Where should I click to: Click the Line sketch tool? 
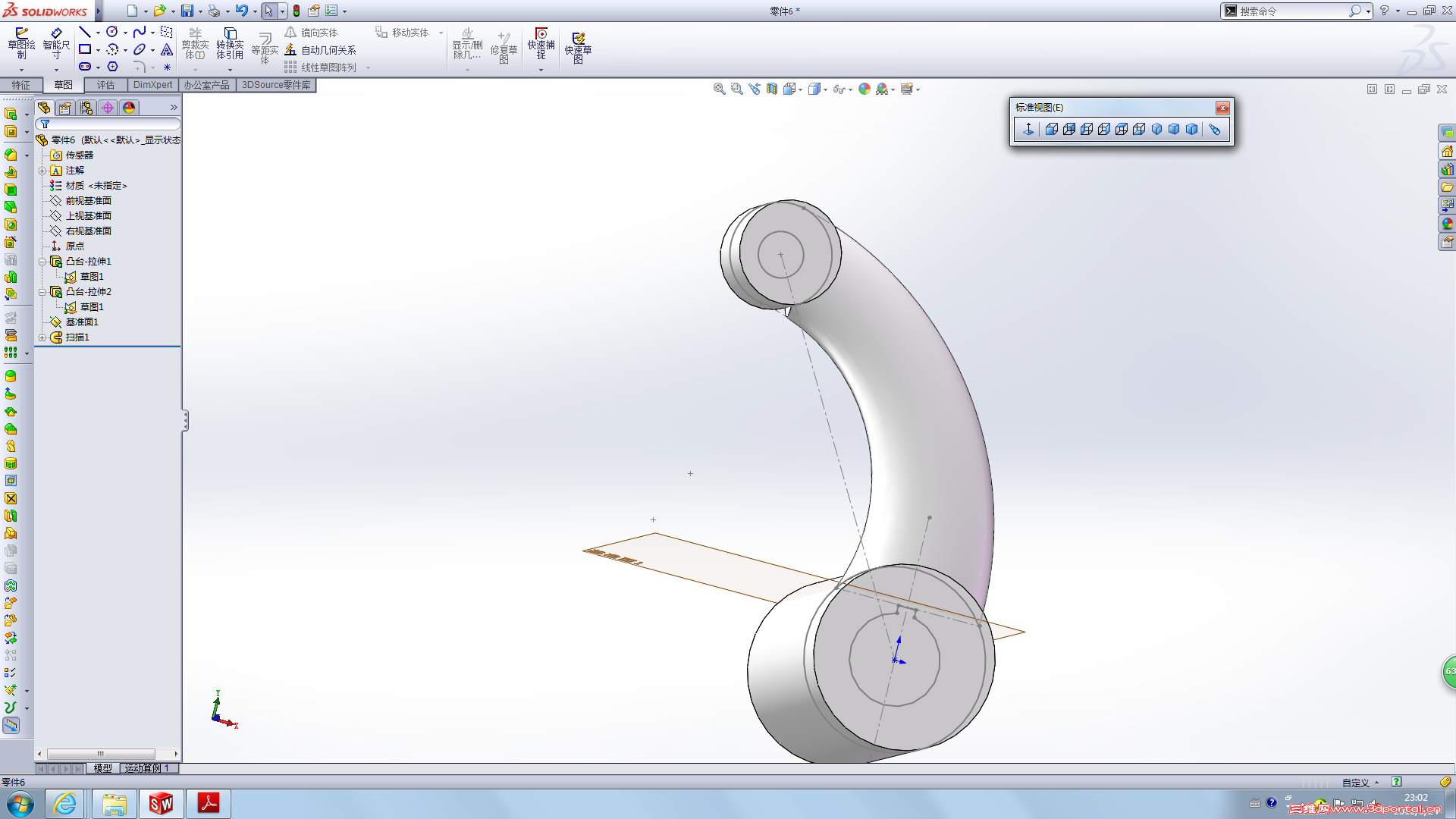click(x=85, y=32)
